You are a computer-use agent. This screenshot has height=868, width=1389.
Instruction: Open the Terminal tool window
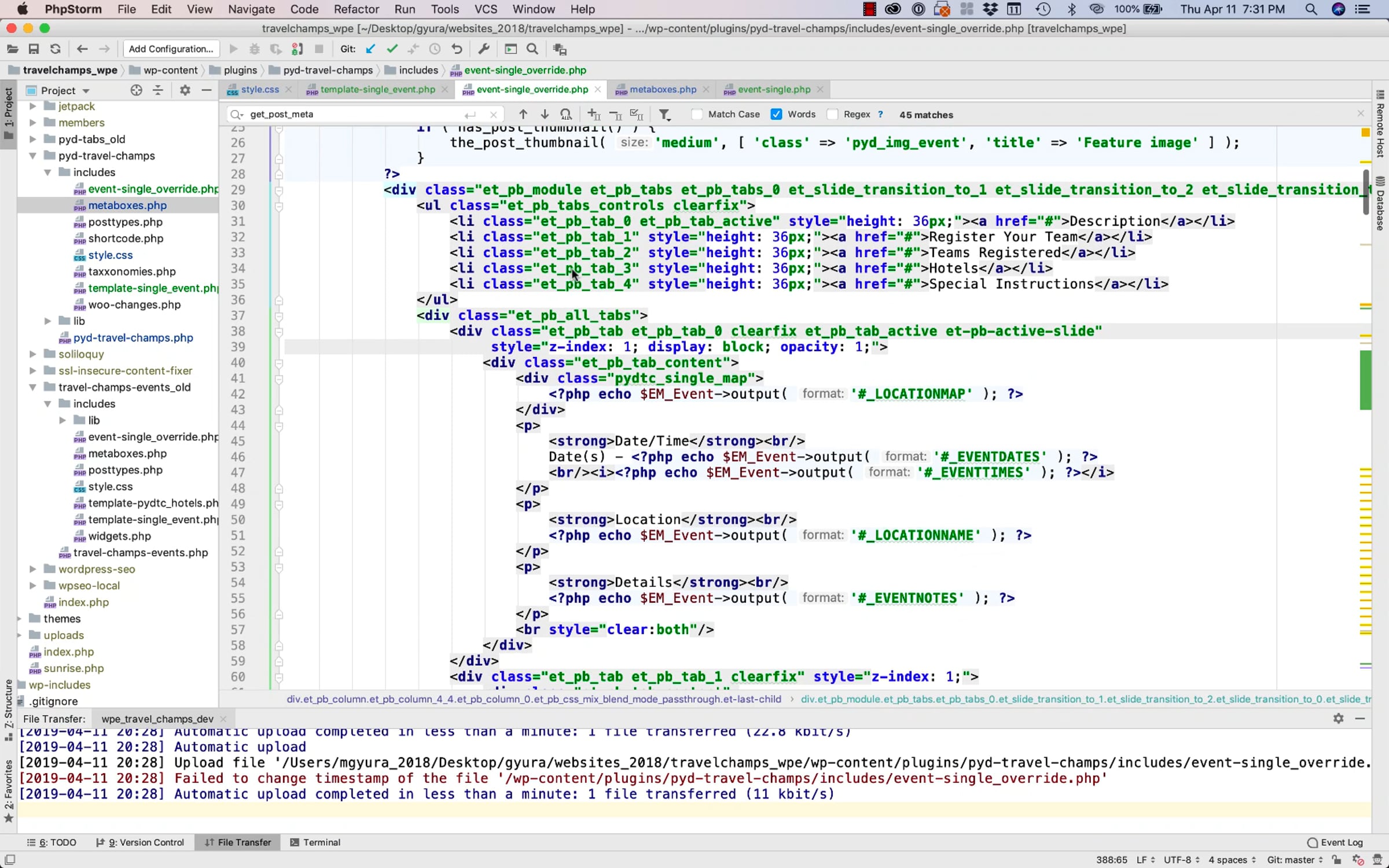pos(315,843)
